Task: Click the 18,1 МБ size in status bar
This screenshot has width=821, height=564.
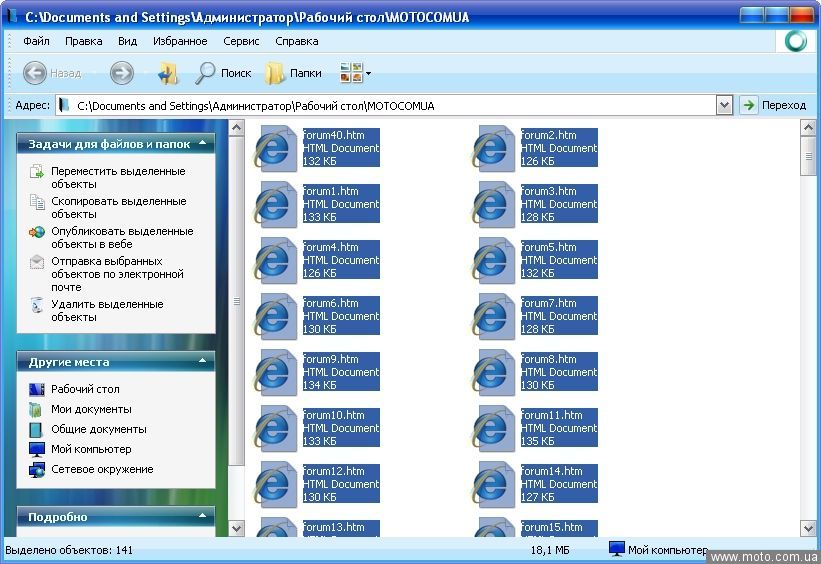Action: 550,550
